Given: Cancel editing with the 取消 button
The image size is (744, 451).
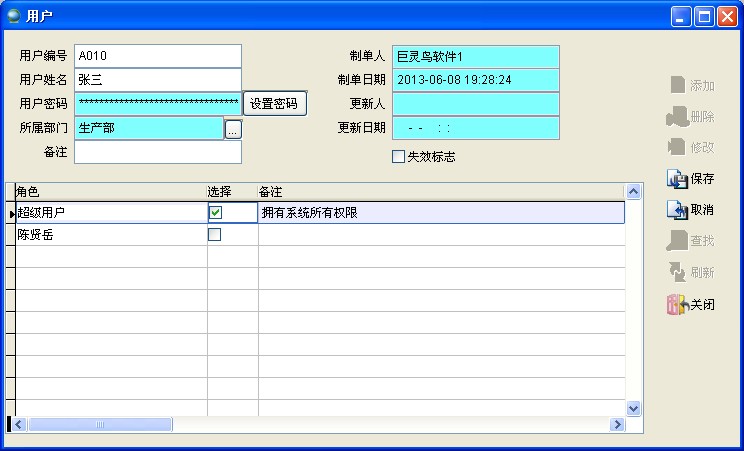Looking at the screenshot, I should [691, 210].
